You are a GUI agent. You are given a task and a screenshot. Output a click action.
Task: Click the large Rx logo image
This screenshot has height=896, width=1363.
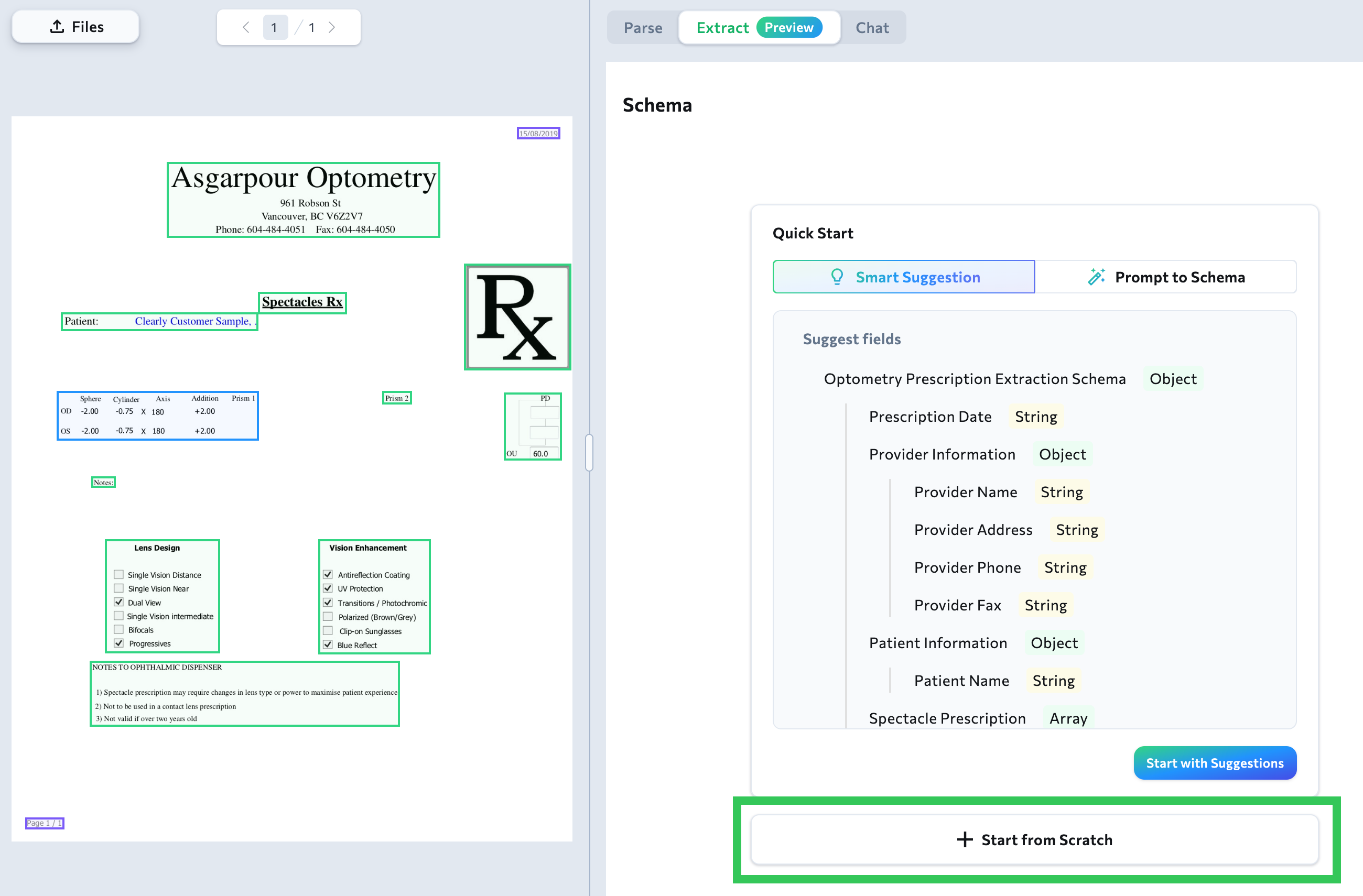click(516, 316)
